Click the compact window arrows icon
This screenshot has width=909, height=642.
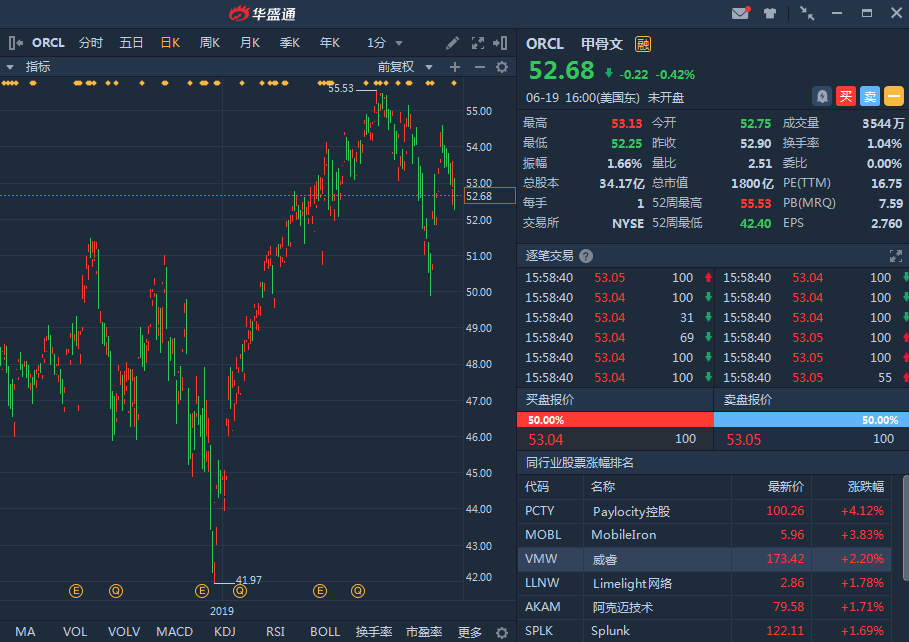[x=807, y=13]
